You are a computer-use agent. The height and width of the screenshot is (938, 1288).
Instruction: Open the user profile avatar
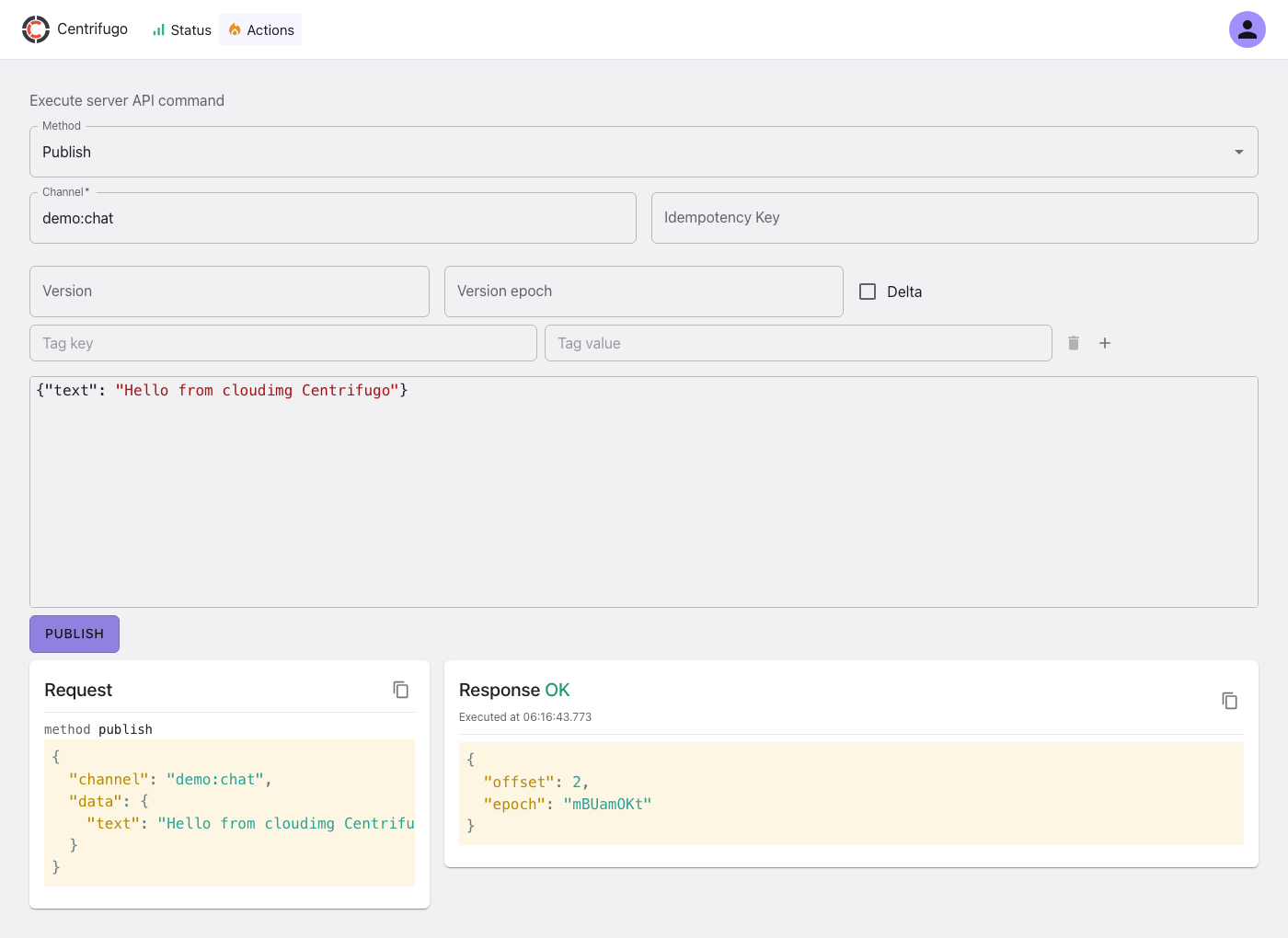click(1247, 29)
